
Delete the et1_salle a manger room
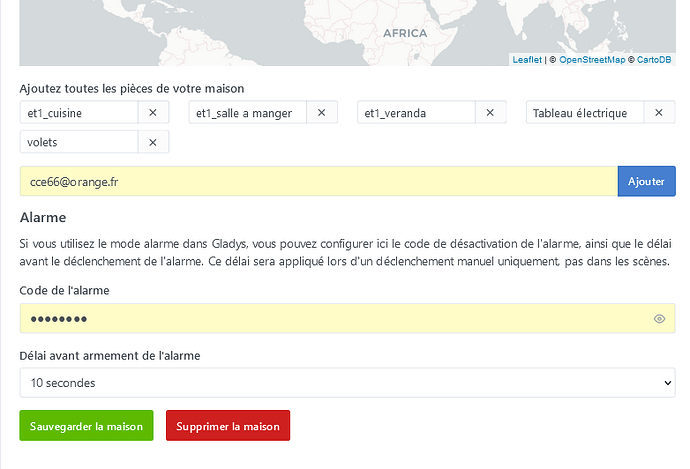click(x=321, y=113)
